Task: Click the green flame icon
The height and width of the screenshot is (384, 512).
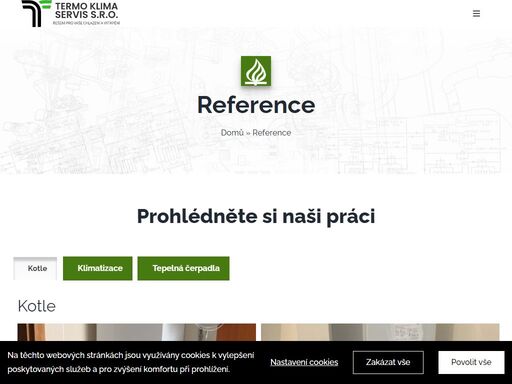Action: [x=256, y=71]
